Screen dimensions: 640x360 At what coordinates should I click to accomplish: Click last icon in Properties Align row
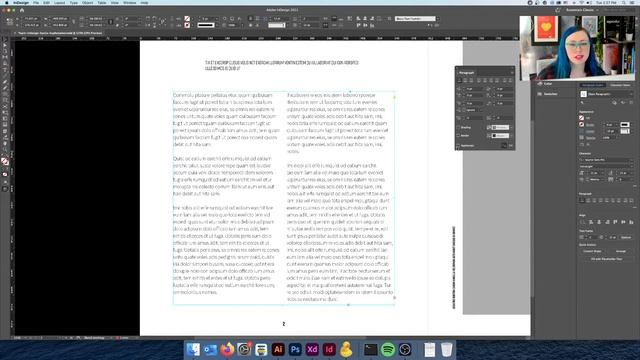(x=631, y=222)
